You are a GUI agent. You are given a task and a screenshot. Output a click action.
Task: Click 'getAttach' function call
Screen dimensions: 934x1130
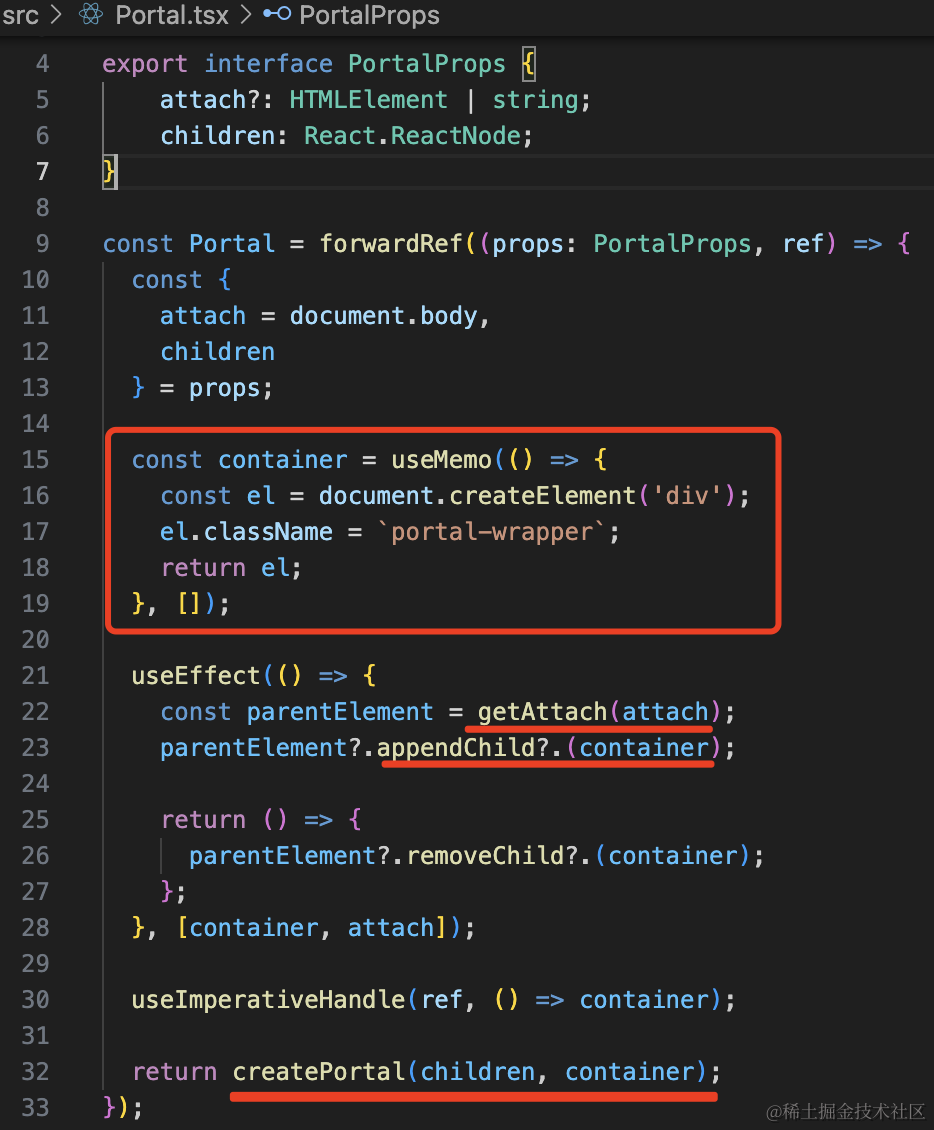543,711
